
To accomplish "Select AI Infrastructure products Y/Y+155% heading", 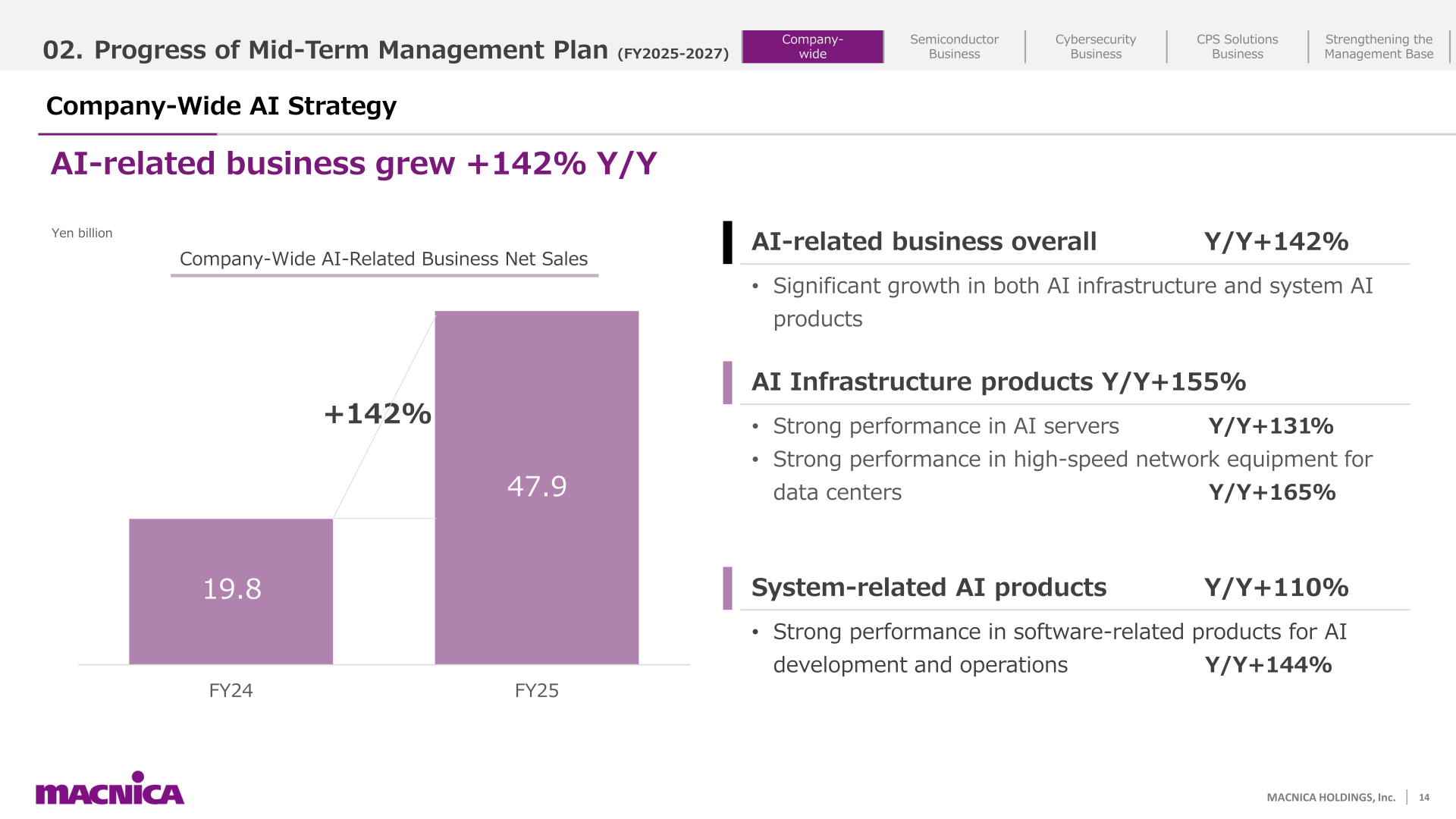I will [x=999, y=381].
